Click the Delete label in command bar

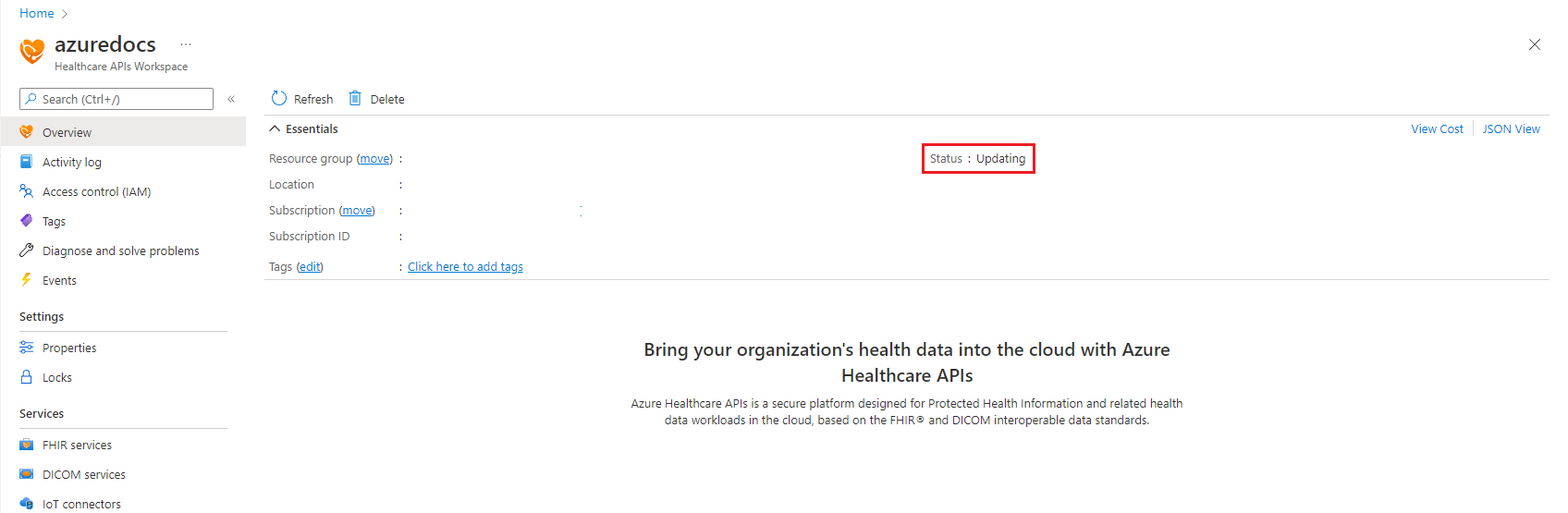click(x=387, y=99)
